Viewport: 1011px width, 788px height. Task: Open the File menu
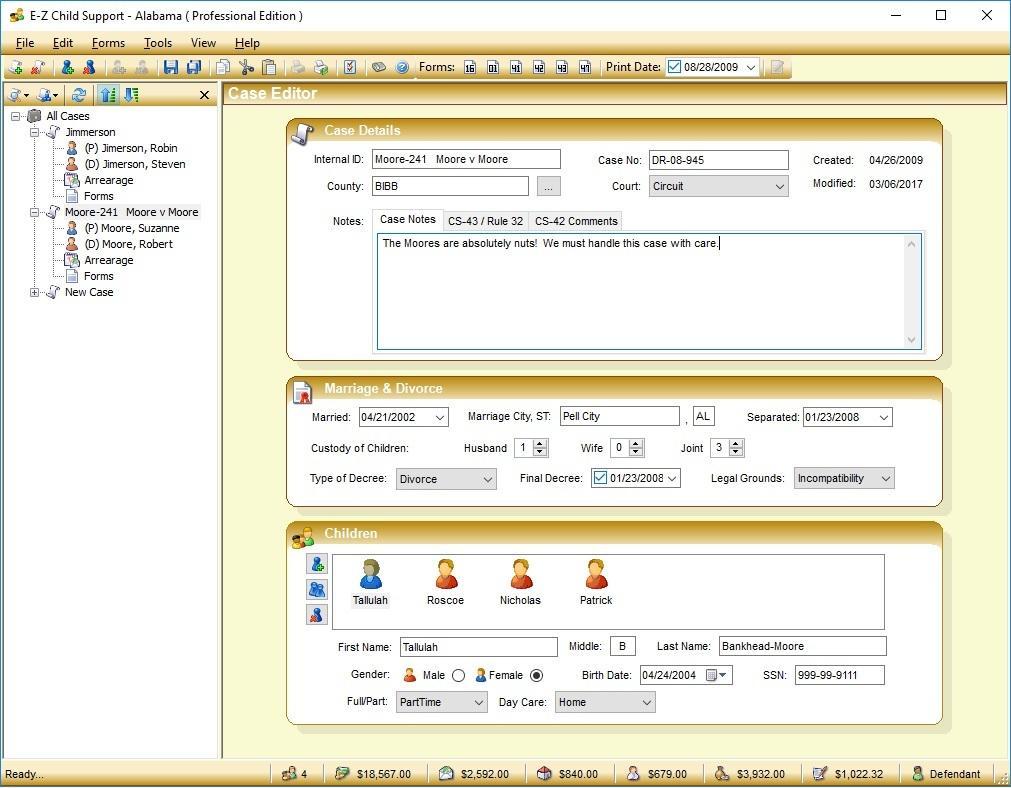(25, 43)
